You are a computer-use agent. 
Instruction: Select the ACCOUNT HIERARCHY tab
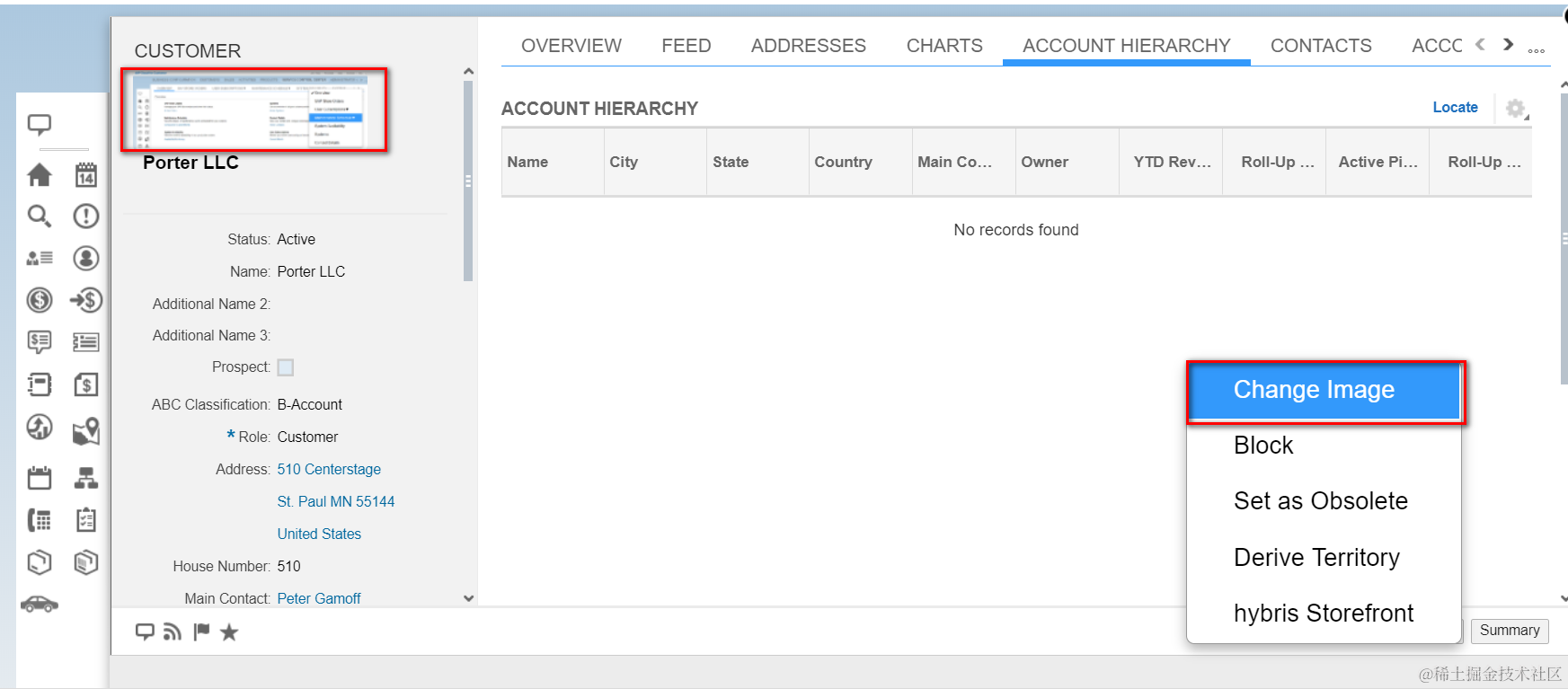[1127, 46]
